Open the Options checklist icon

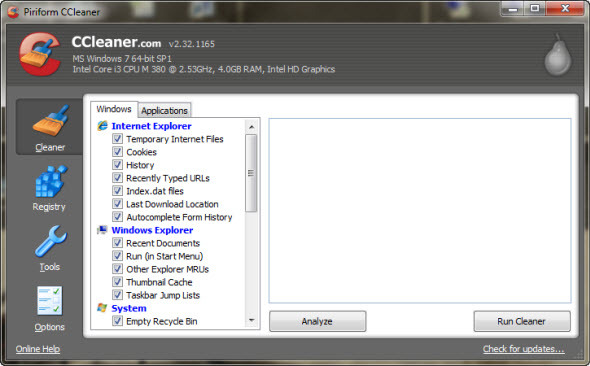(x=50, y=301)
